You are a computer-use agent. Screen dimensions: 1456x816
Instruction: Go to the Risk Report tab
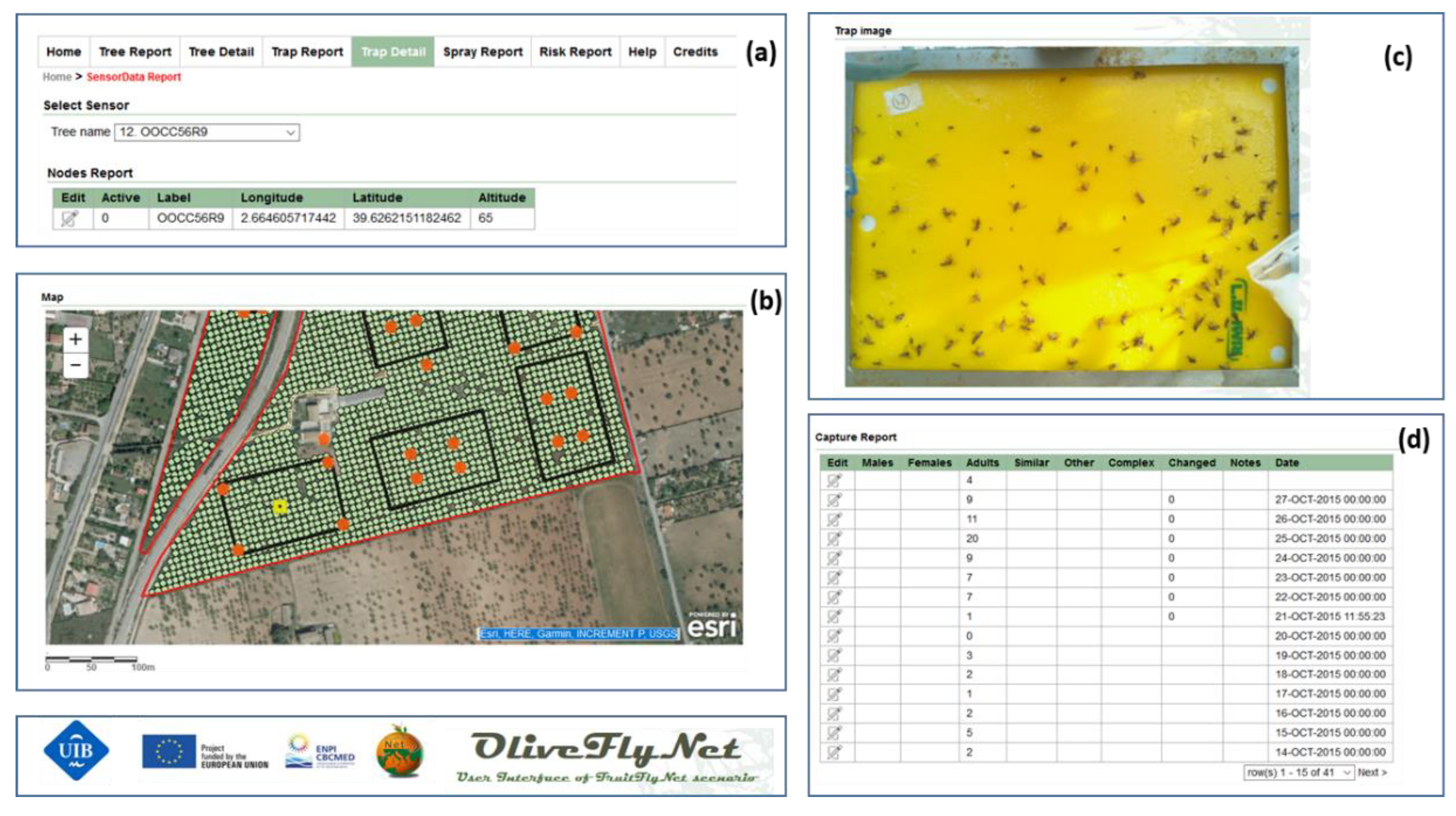tap(575, 52)
